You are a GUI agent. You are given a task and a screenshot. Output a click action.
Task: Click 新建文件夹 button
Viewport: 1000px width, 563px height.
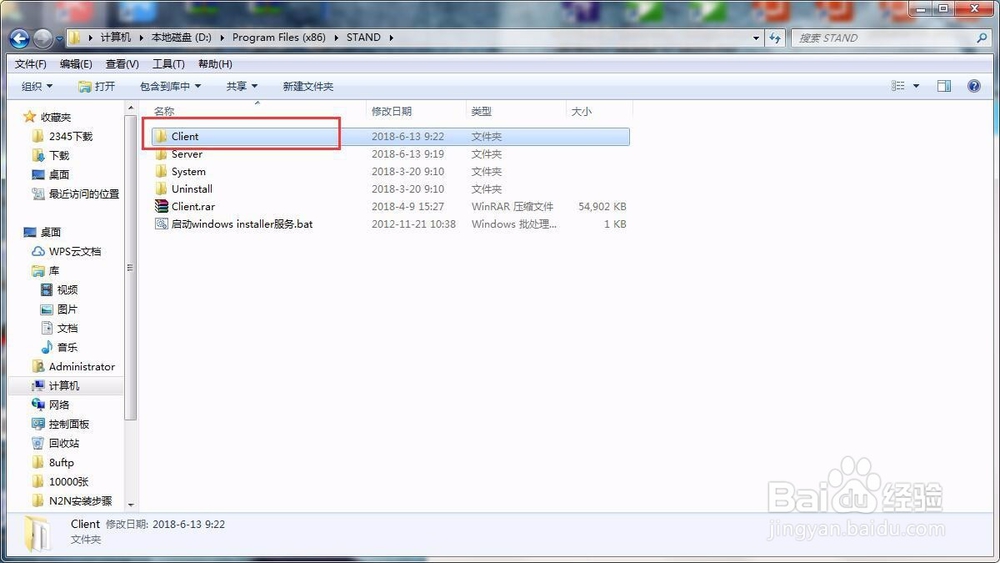[x=308, y=86]
